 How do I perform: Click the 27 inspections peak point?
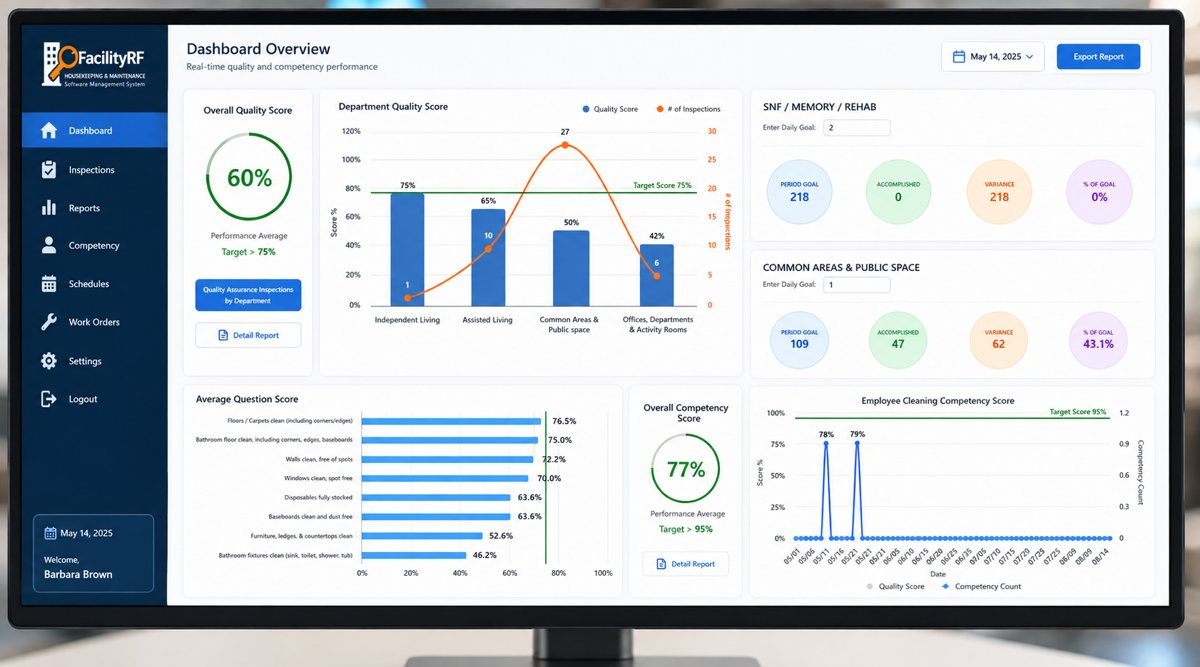coord(565,145)
